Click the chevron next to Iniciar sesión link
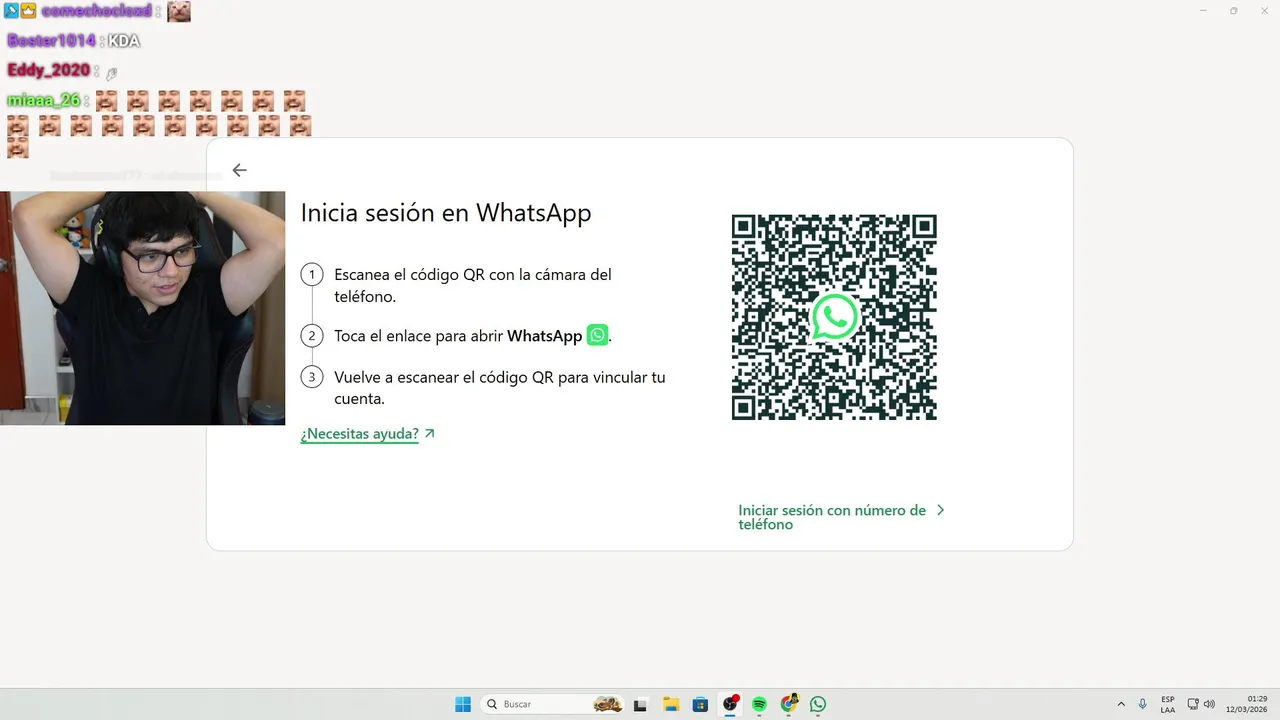This screenshot has height=720, width=1280. point(940,510)
